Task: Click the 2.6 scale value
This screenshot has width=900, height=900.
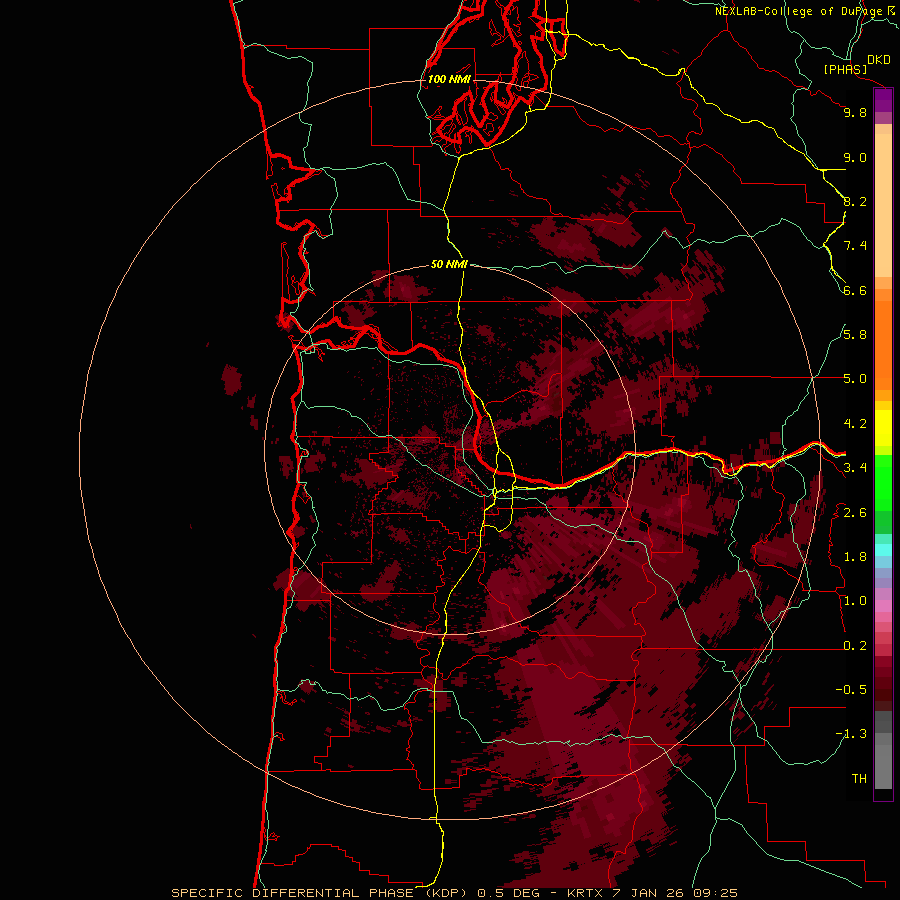Action: click(855, 513)
